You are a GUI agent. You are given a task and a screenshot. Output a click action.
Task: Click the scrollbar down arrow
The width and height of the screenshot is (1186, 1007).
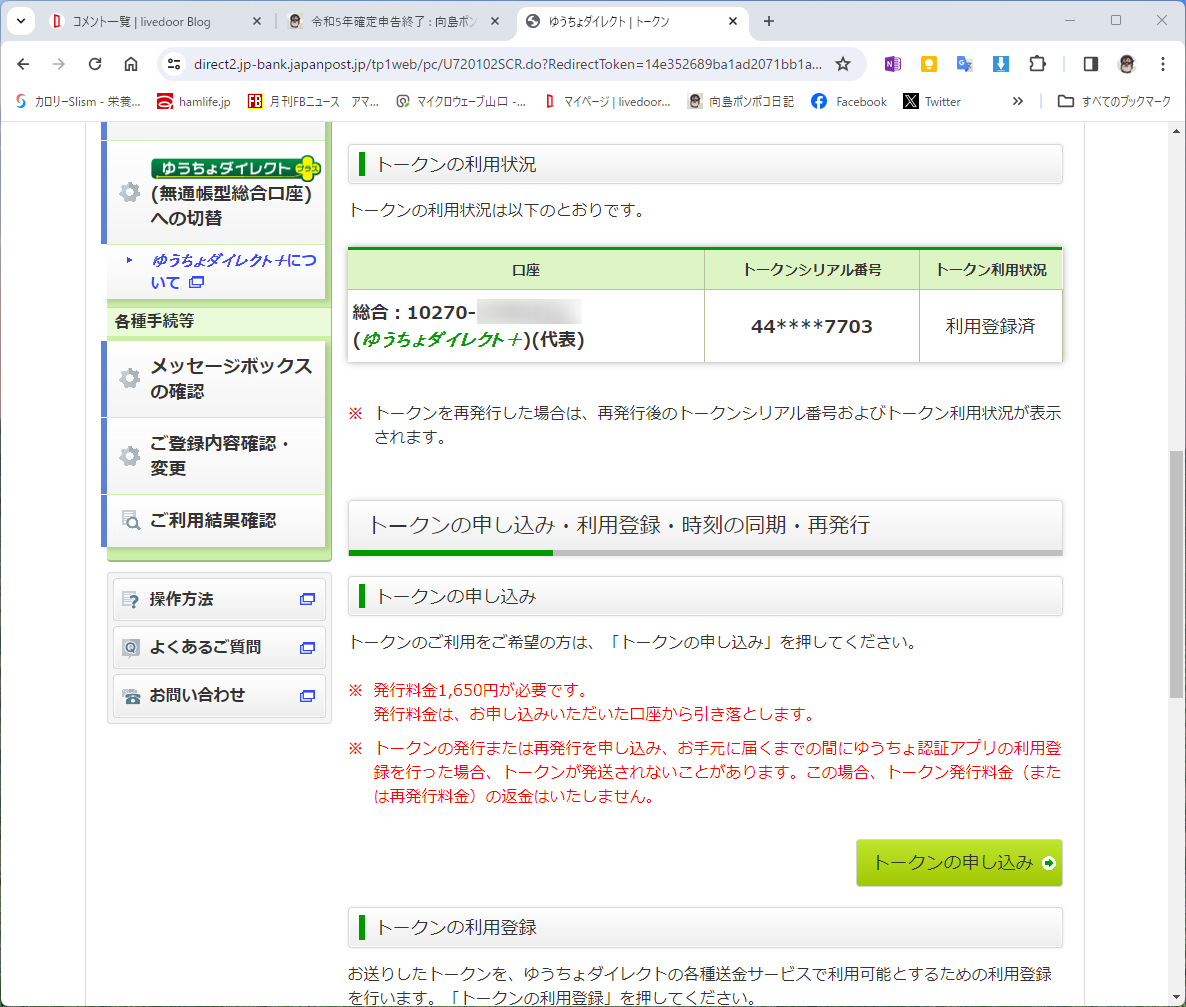(x=1176, y=997)
